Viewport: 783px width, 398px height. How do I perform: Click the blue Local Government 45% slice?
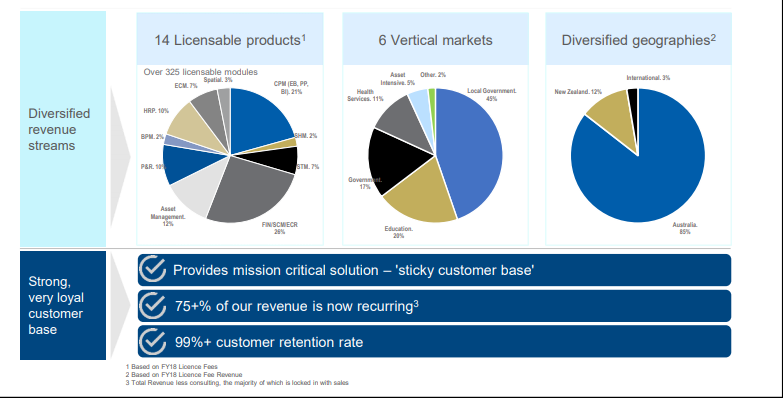(x=472, y=152)
